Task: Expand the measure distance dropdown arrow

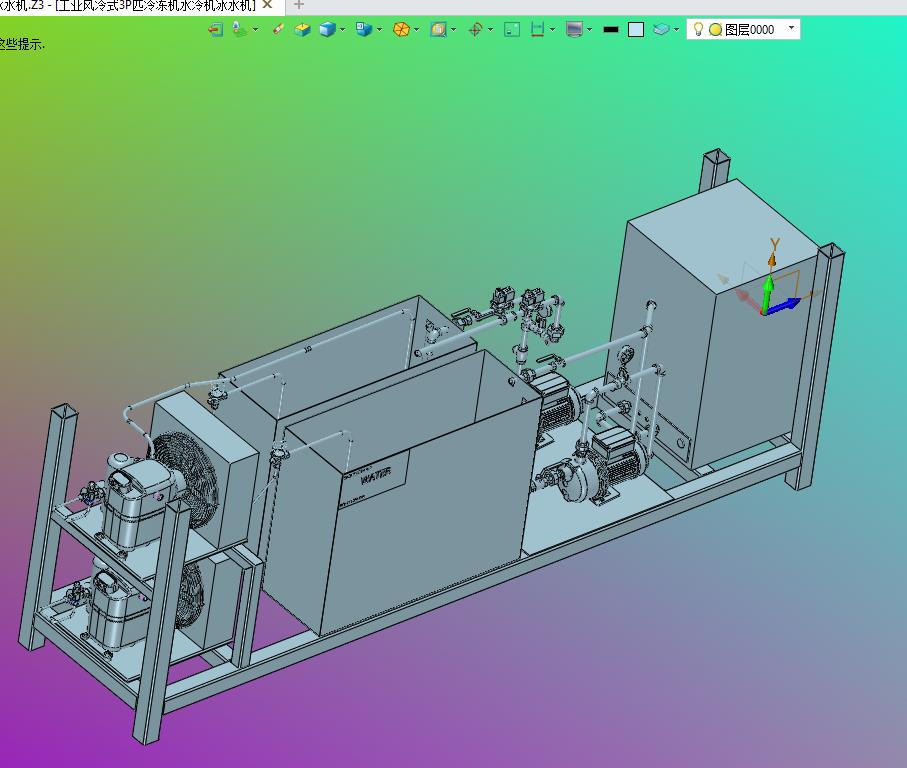Action: (x=553, y=29)
